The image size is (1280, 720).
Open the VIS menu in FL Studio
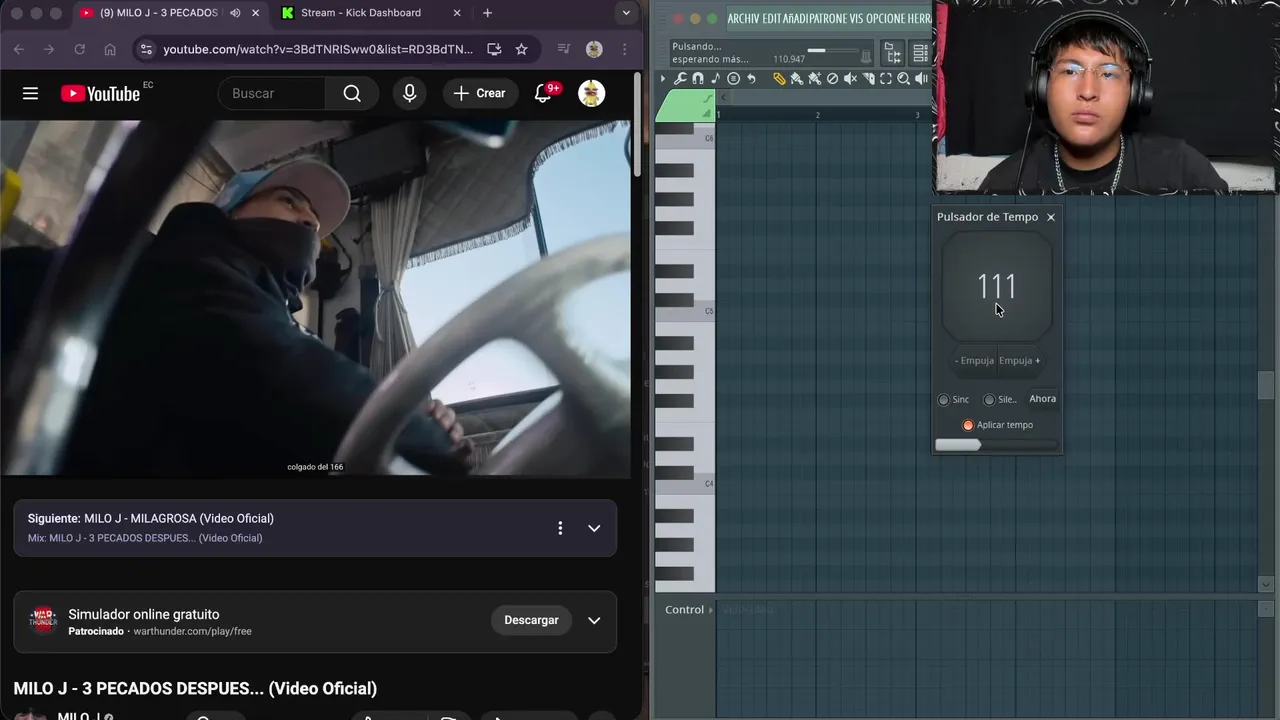[x=857, y=19]
